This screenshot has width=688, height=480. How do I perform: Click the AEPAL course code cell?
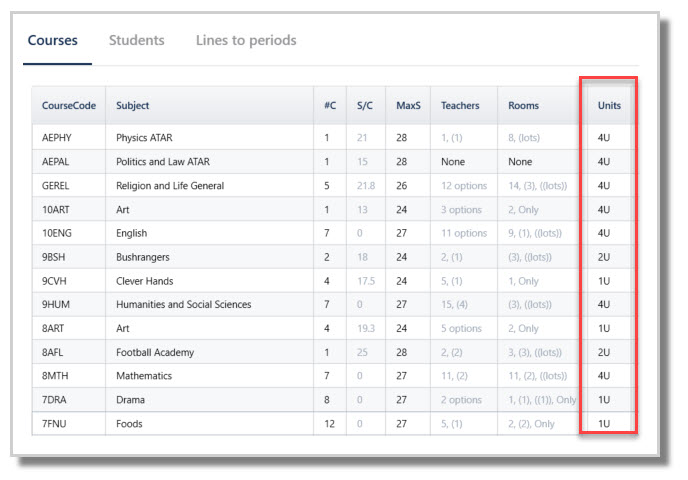coord(55,162)
